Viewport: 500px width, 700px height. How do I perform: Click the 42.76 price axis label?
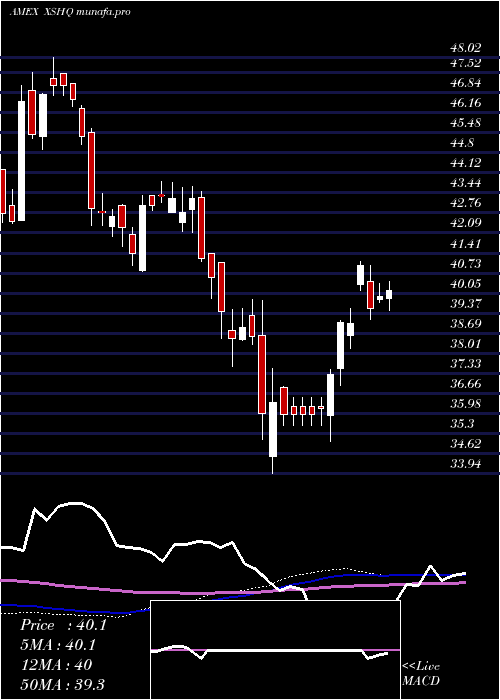click(466, 203)
